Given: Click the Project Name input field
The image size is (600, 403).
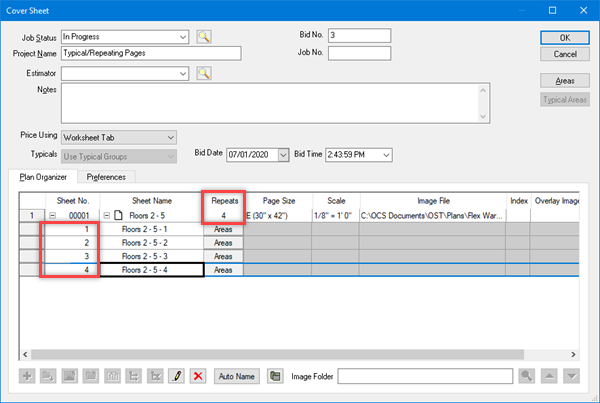Looking at the screenshot, I should (151, 53).
